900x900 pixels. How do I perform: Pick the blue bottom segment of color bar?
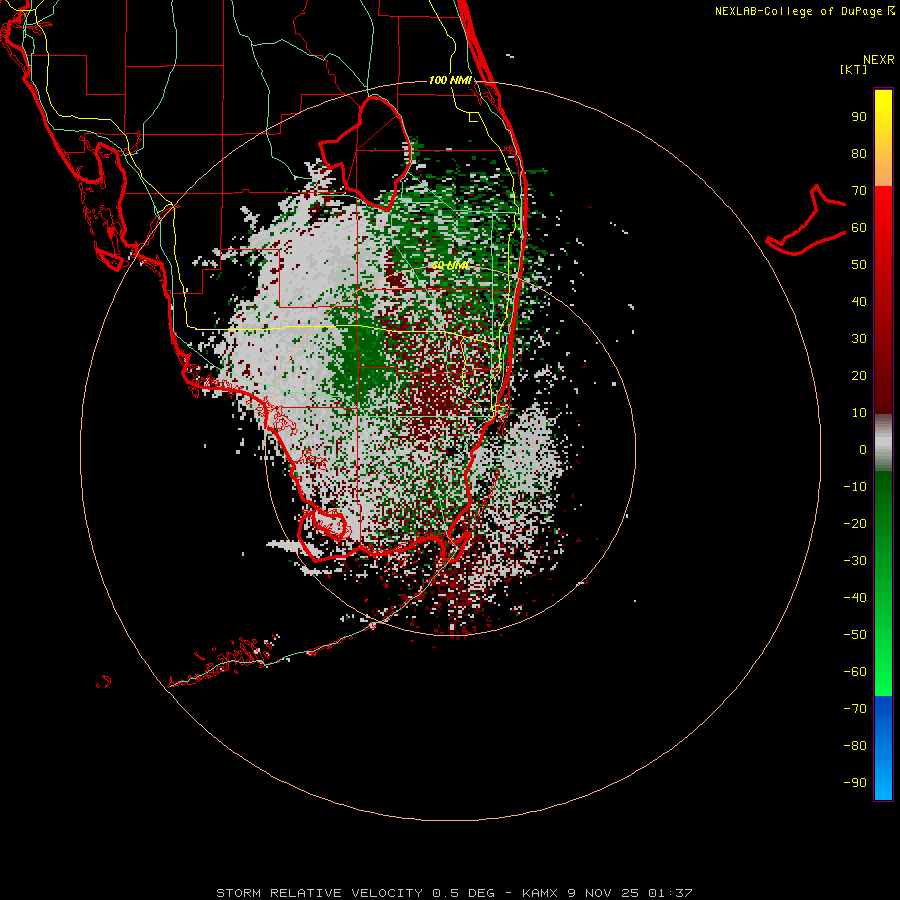(x=883, y=748)
